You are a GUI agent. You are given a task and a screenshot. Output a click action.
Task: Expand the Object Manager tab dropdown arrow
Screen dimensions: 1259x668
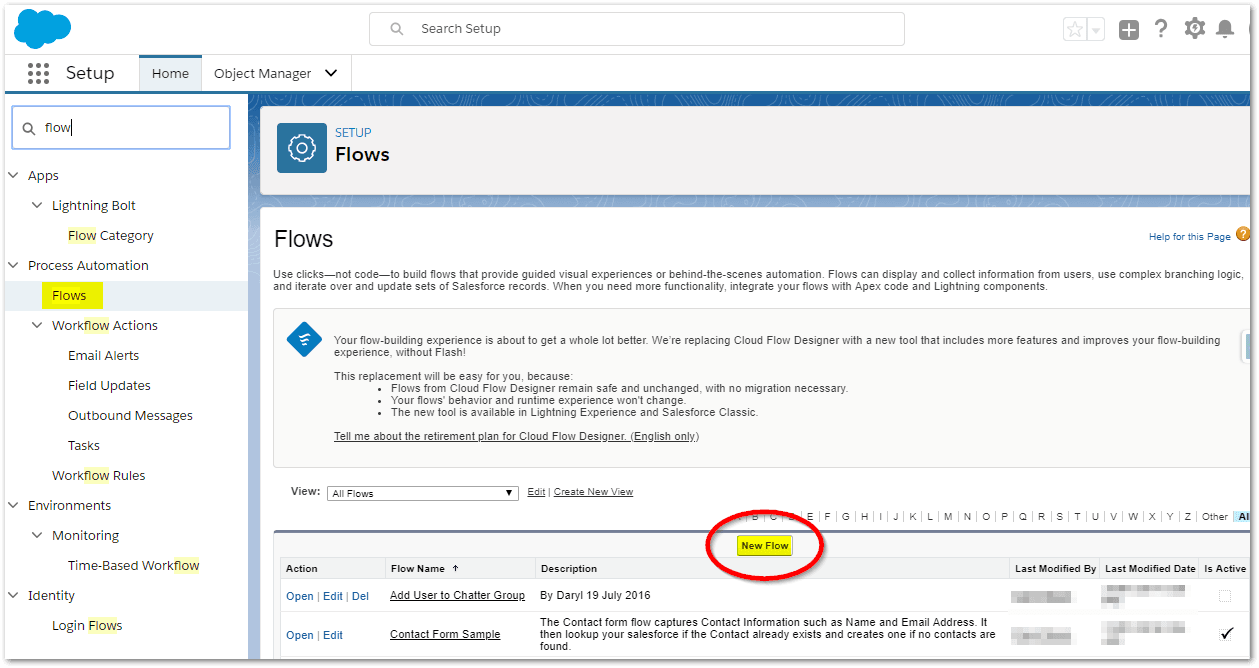[332, 73]
